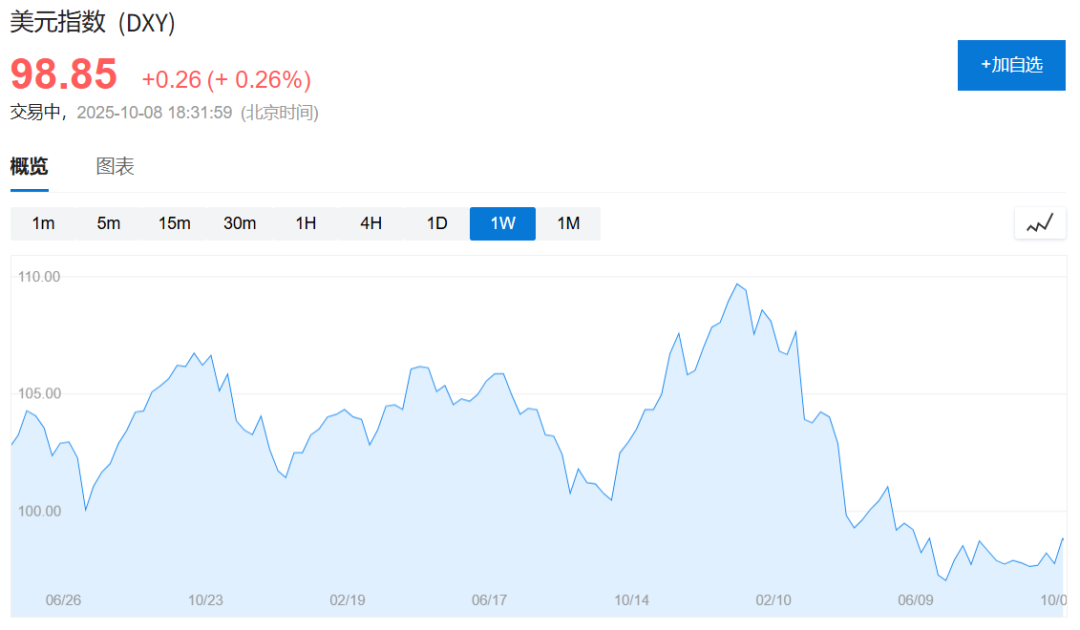Select the active 1W weekly period

(503, 224)
